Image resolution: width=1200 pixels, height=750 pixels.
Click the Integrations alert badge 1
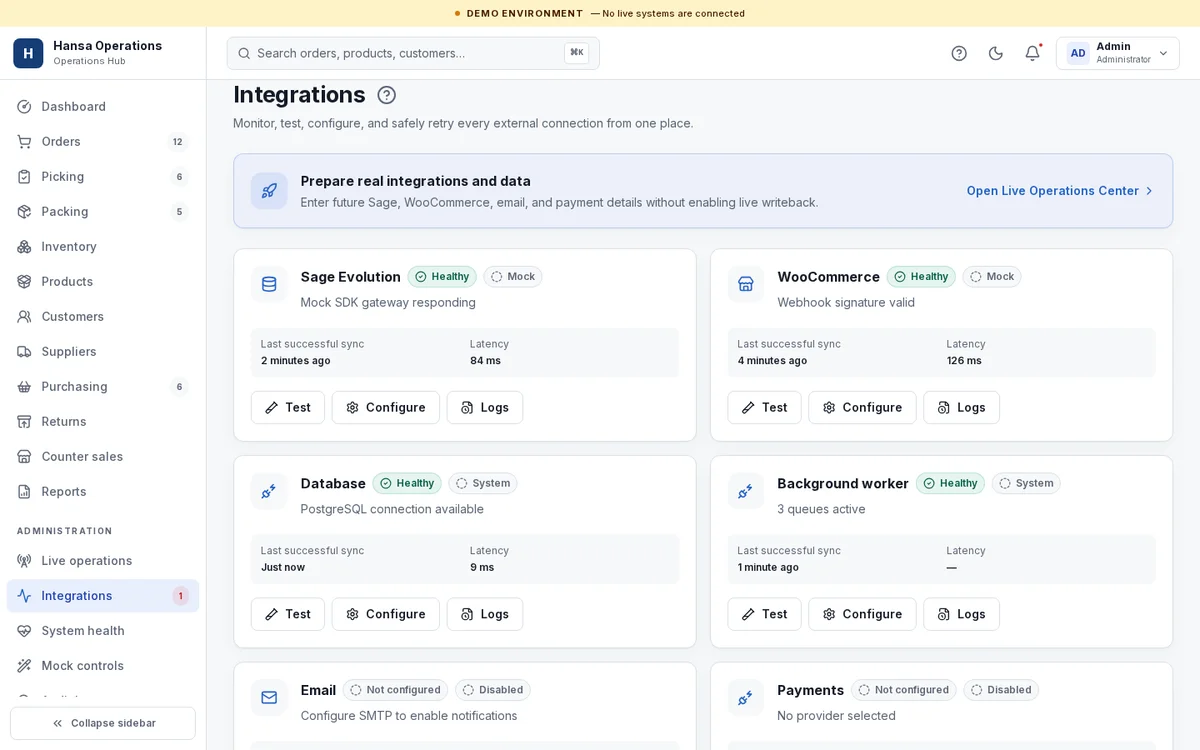[x=181, y=596]
